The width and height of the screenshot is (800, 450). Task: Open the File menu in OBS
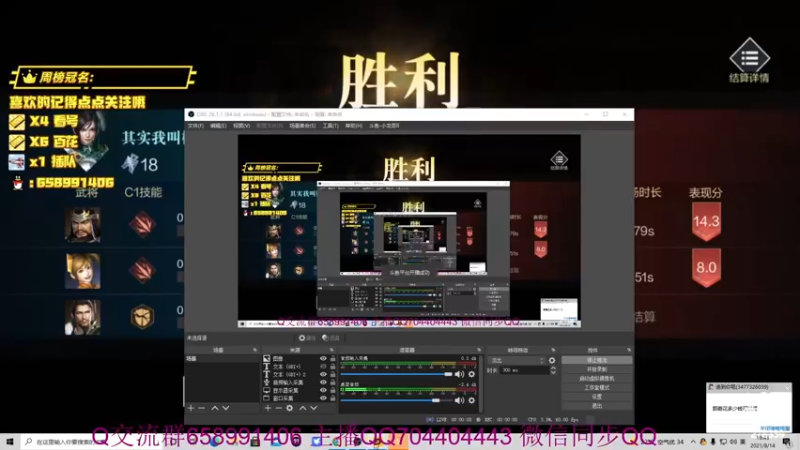point(195,126)
